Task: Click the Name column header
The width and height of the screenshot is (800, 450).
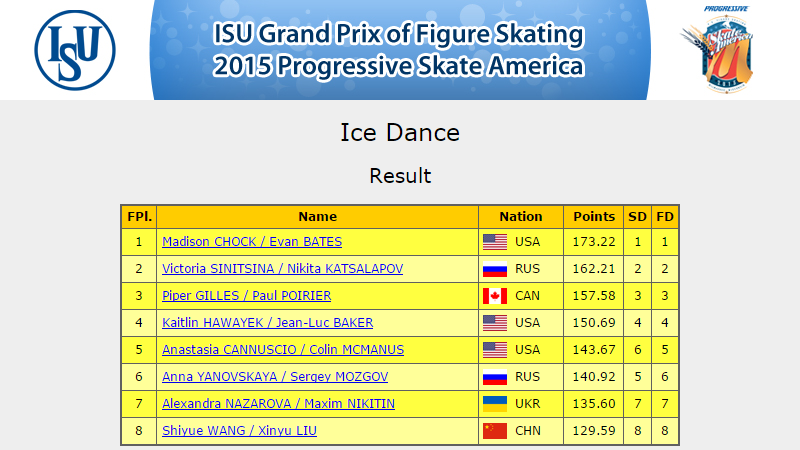Action: click(317, 217)
